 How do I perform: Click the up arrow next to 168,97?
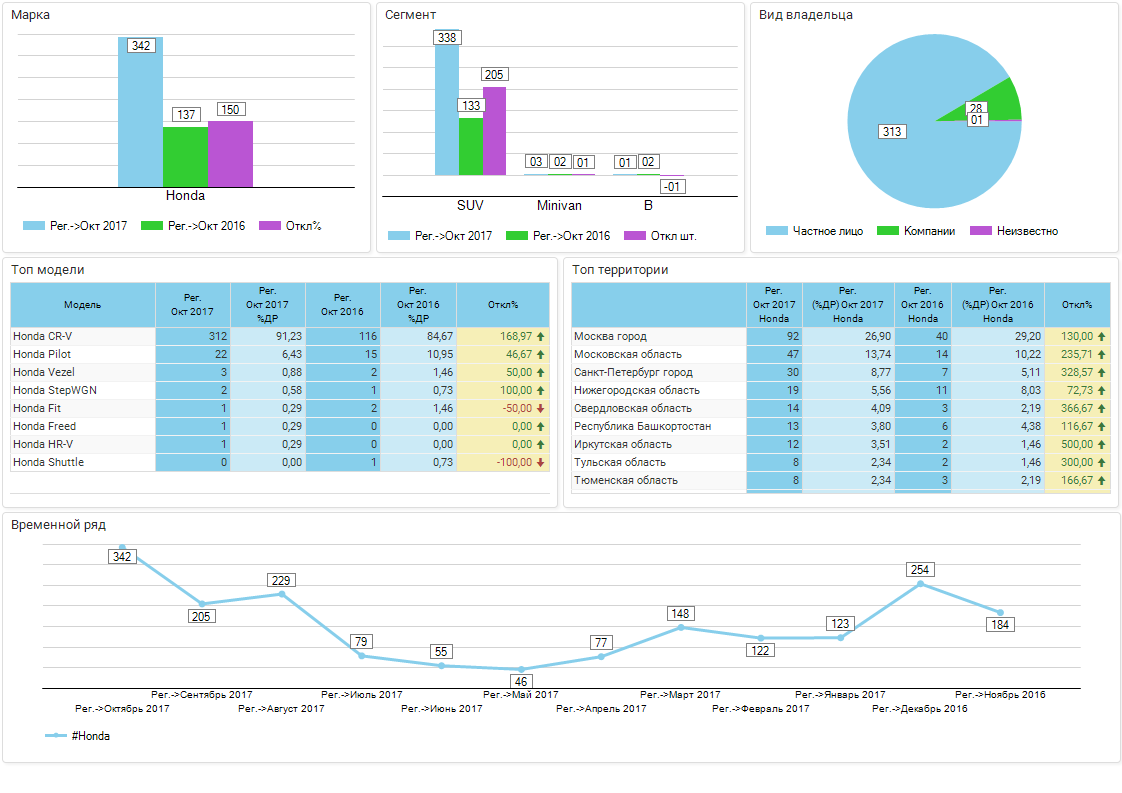pos(541,336)
